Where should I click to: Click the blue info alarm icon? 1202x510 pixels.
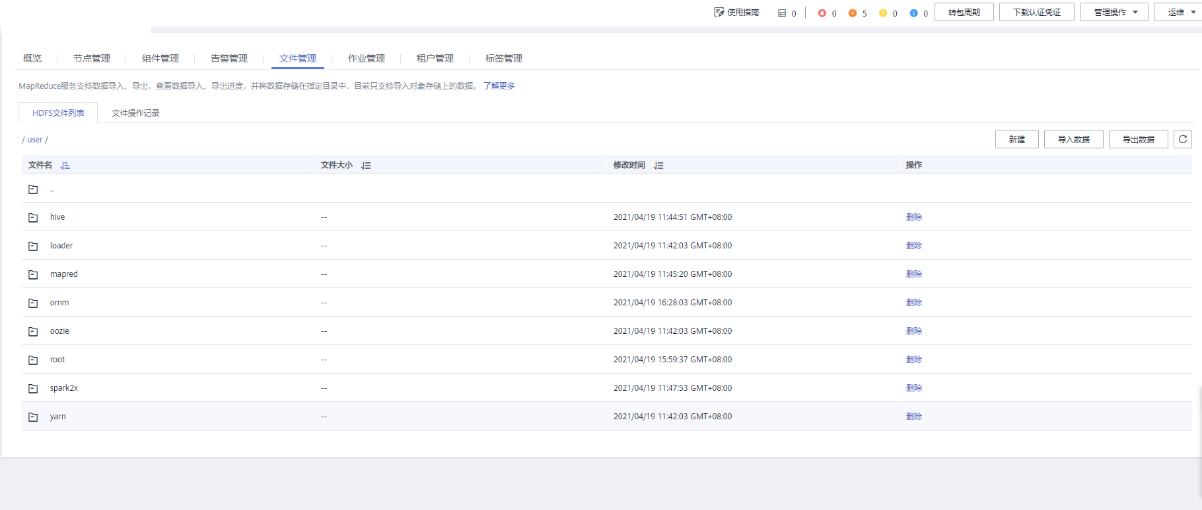(914, 13)
